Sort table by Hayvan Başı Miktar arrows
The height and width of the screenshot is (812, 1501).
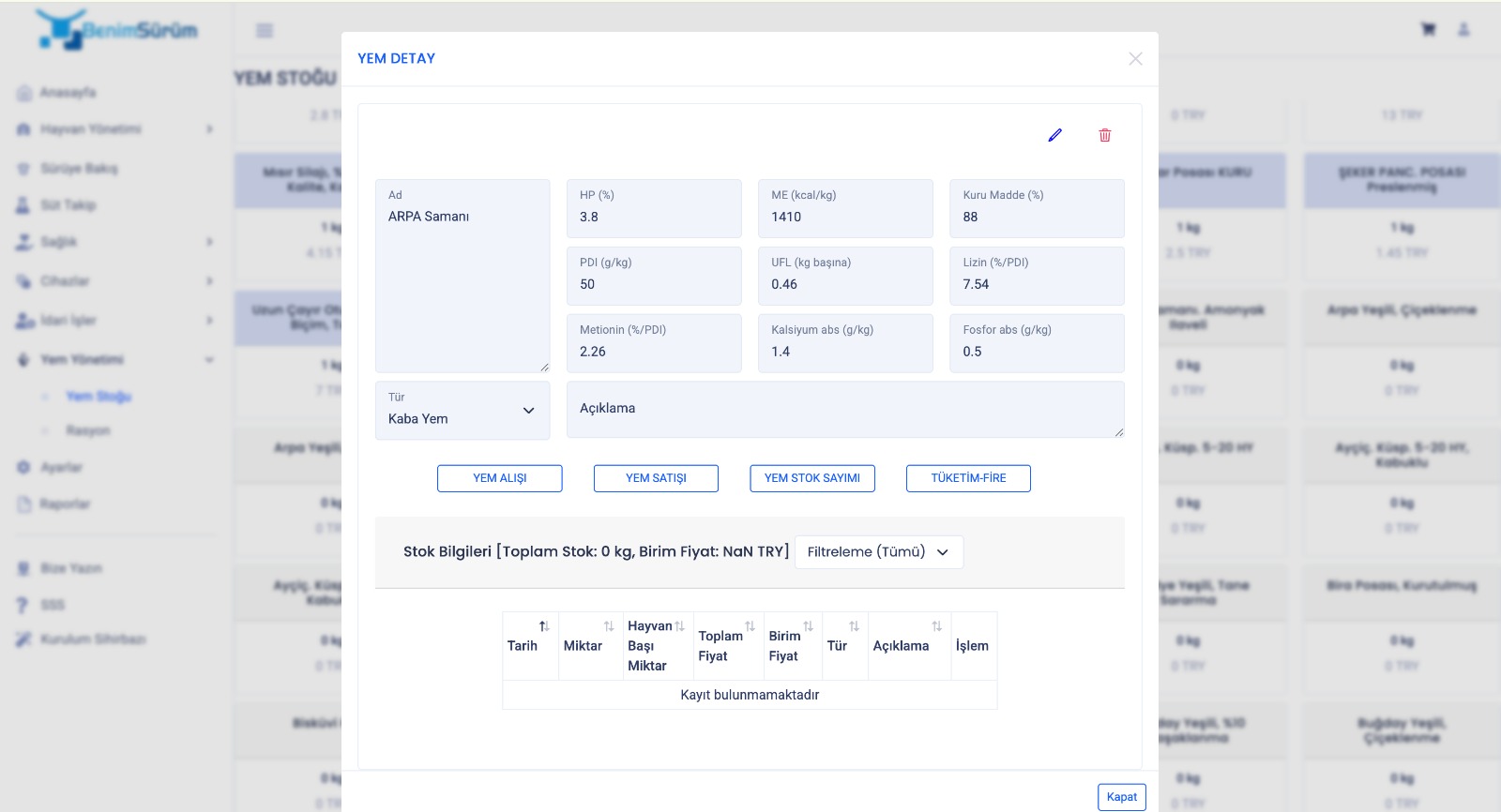point(679,626)
